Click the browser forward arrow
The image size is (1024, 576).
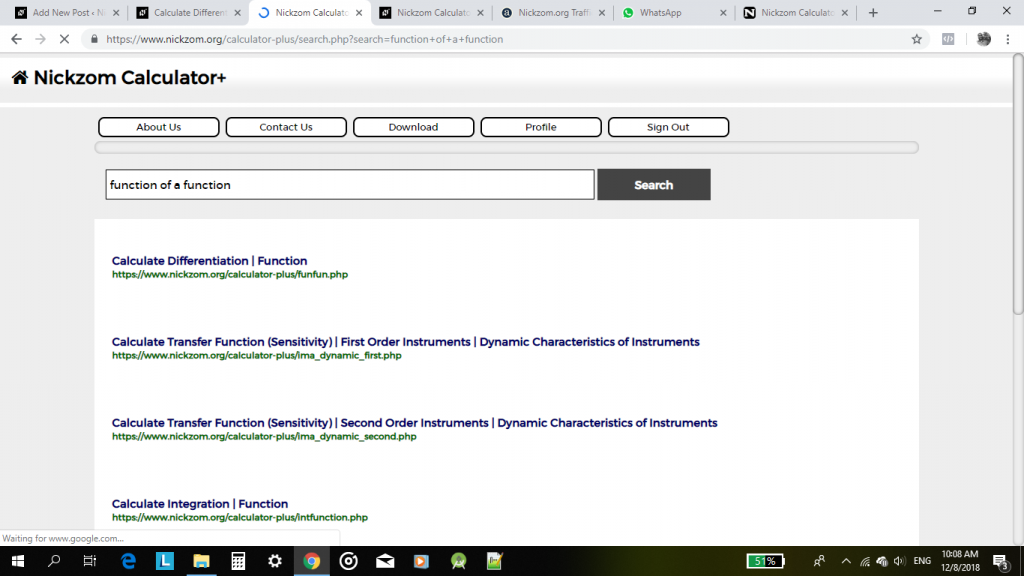[x=40, y=39]
